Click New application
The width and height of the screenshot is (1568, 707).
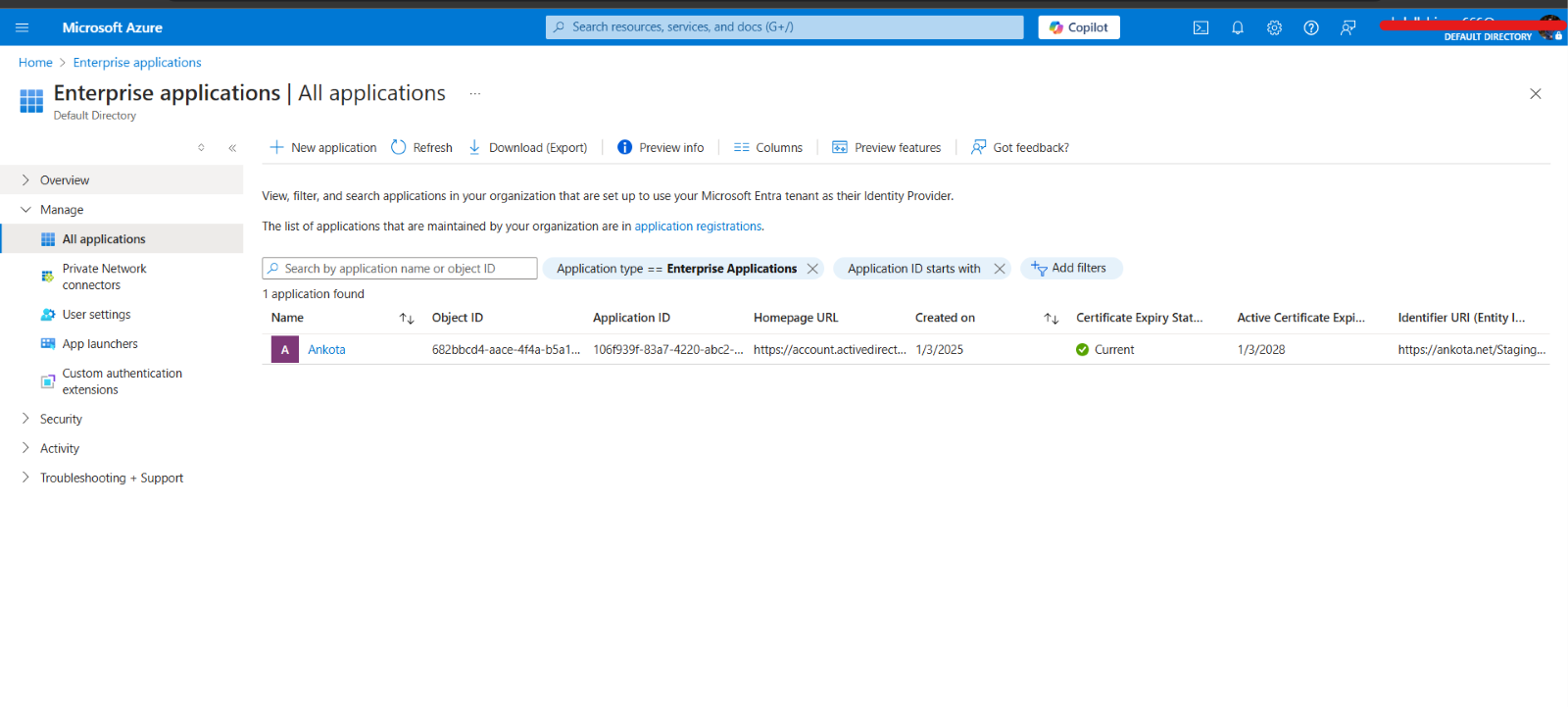[323, 148]
